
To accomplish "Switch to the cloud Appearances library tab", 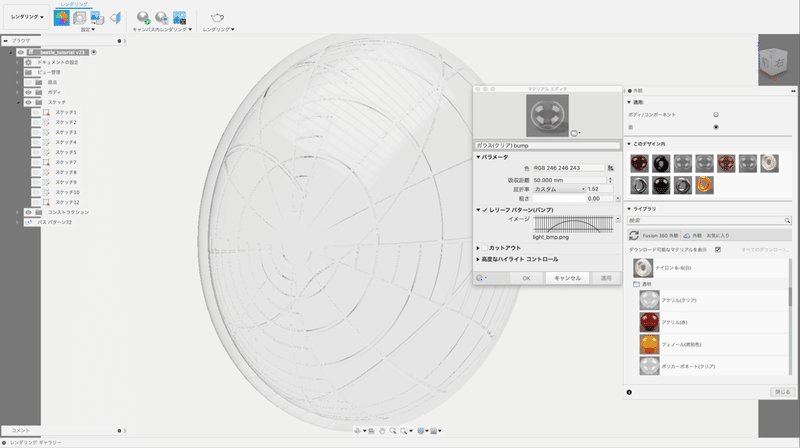I will click(693, 236).
